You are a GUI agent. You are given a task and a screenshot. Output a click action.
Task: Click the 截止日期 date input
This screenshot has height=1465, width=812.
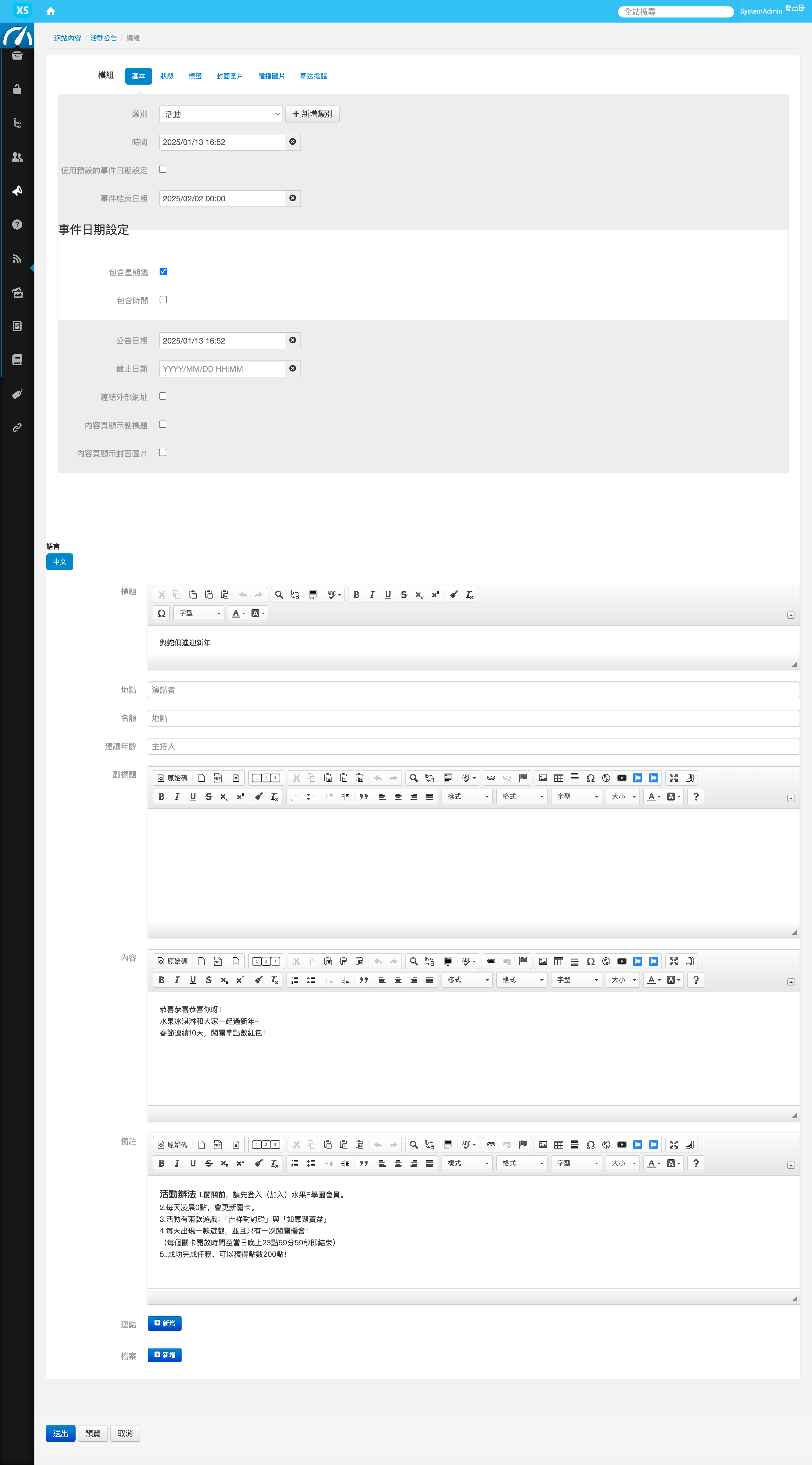click(222, 369)
